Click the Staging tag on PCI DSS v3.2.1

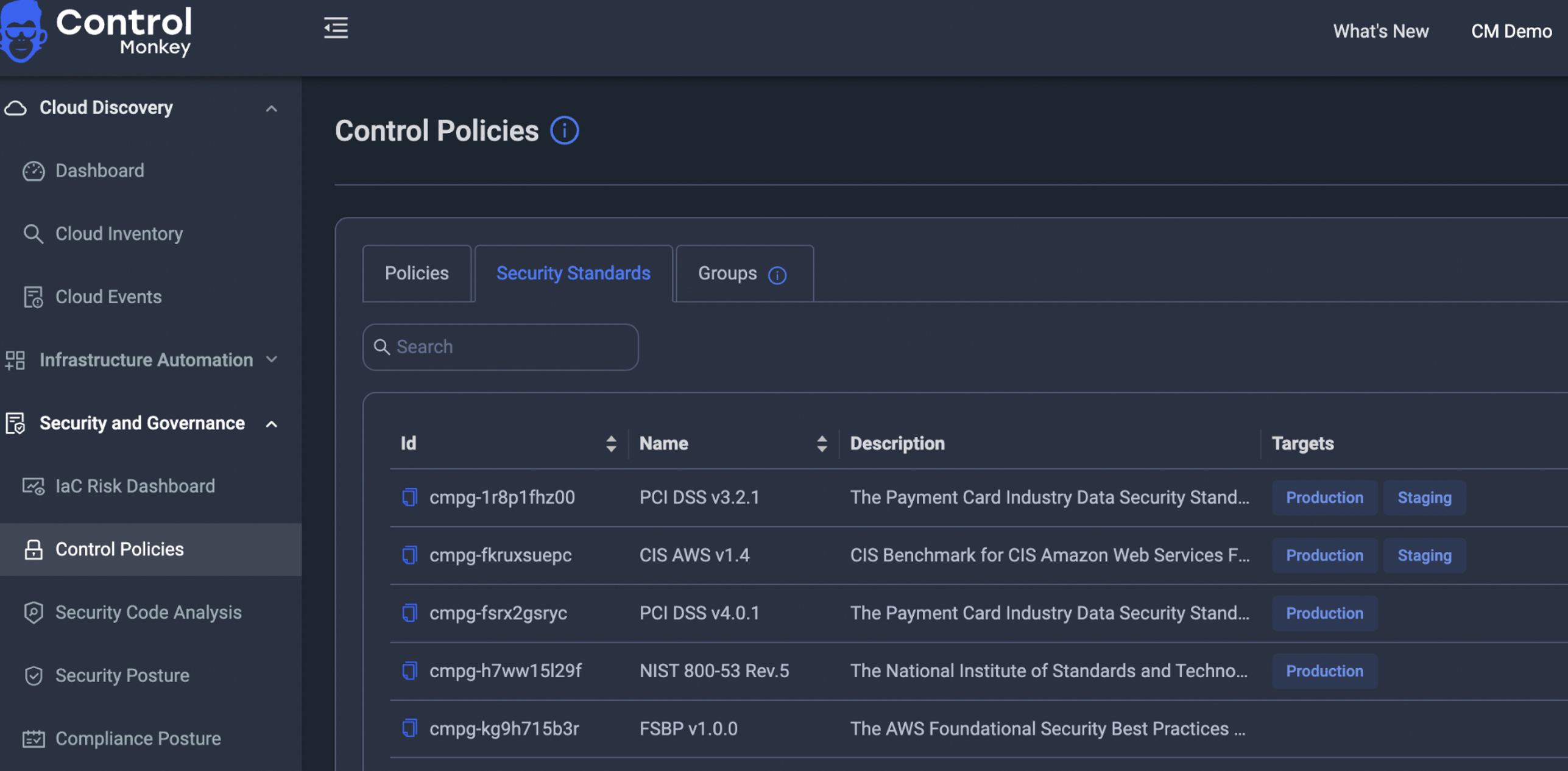click(x=1424, y=498)
